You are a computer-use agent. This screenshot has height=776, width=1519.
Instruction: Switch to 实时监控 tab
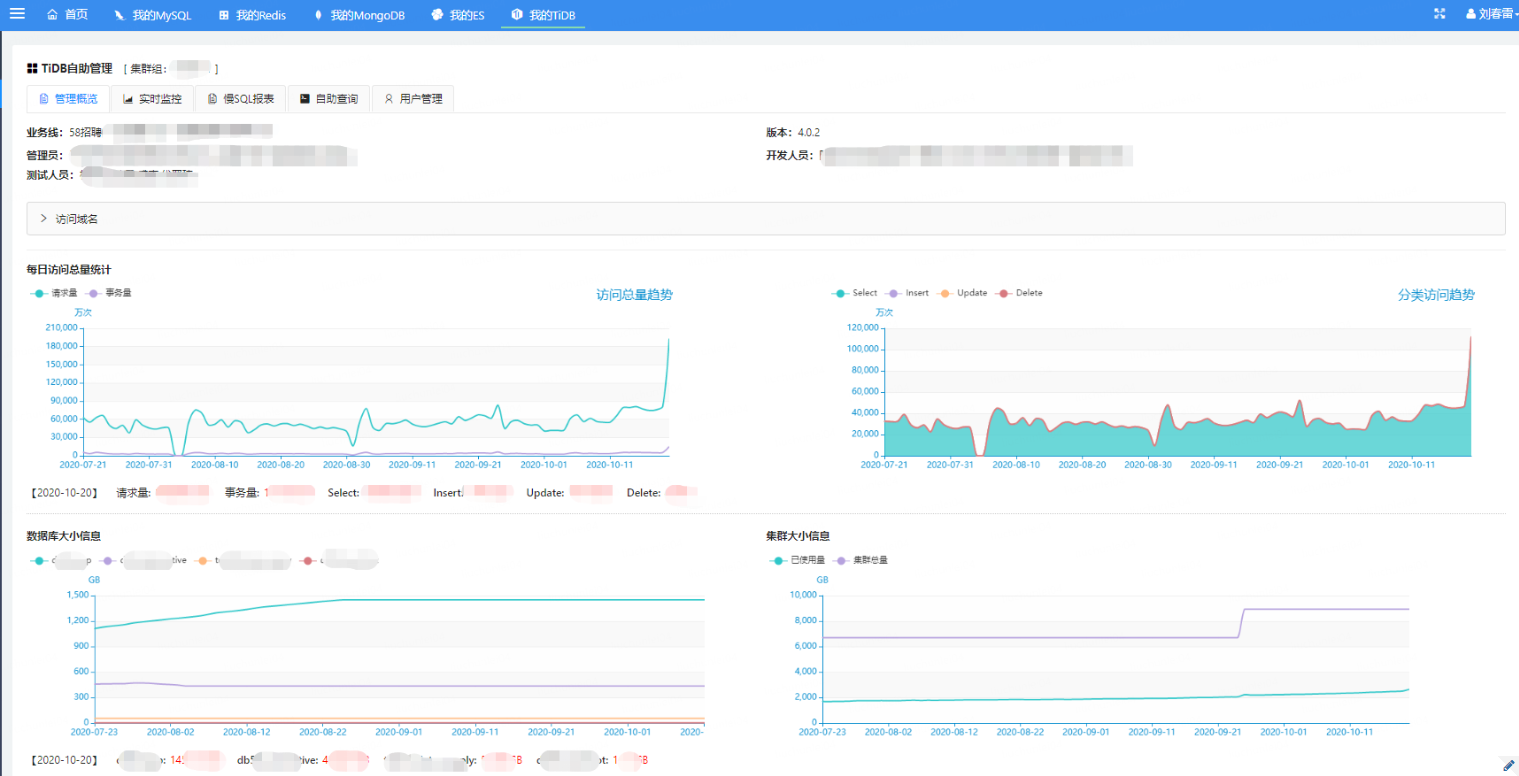coord(152,99)
